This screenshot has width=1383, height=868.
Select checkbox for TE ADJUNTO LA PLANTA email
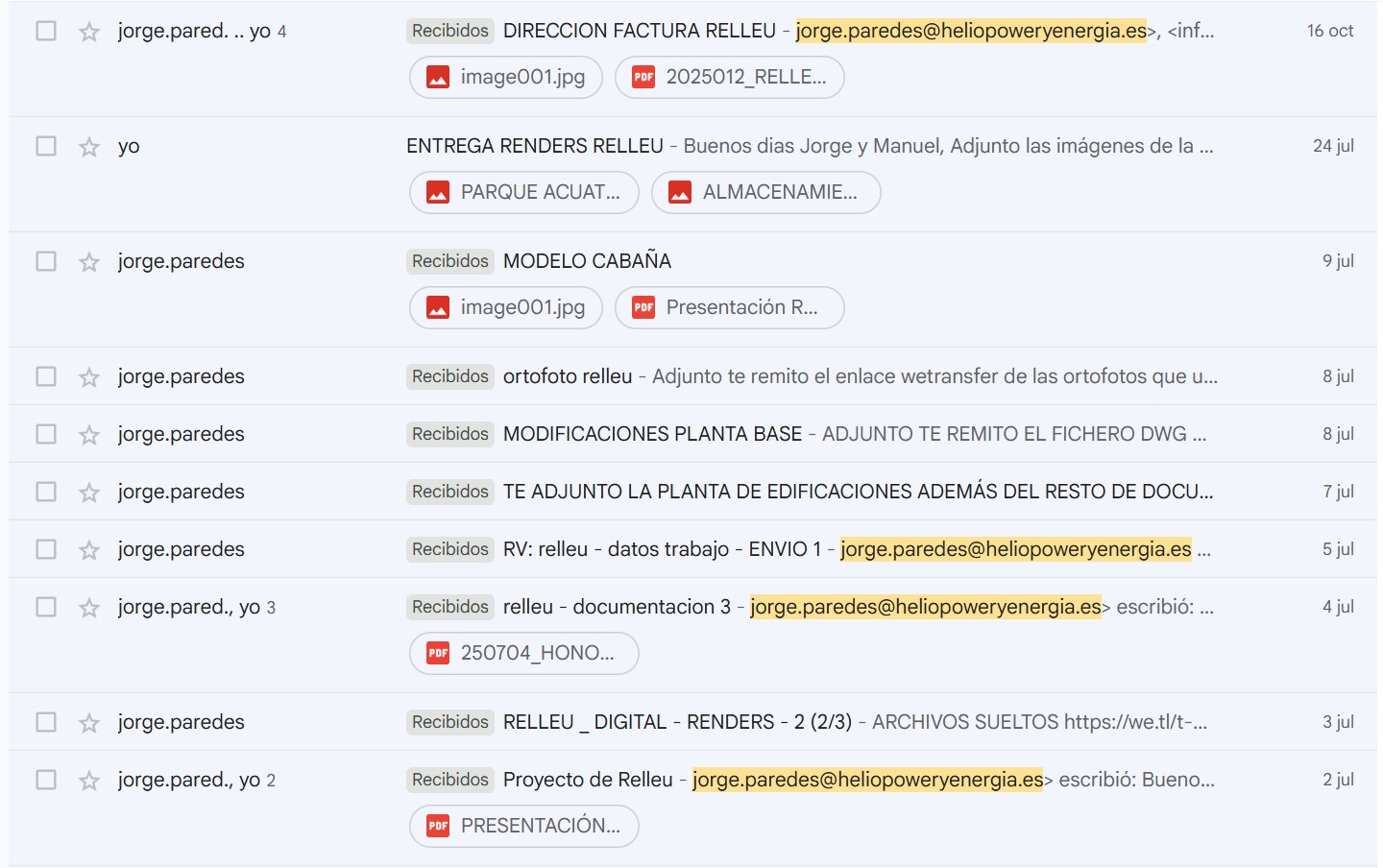point(46,492)
